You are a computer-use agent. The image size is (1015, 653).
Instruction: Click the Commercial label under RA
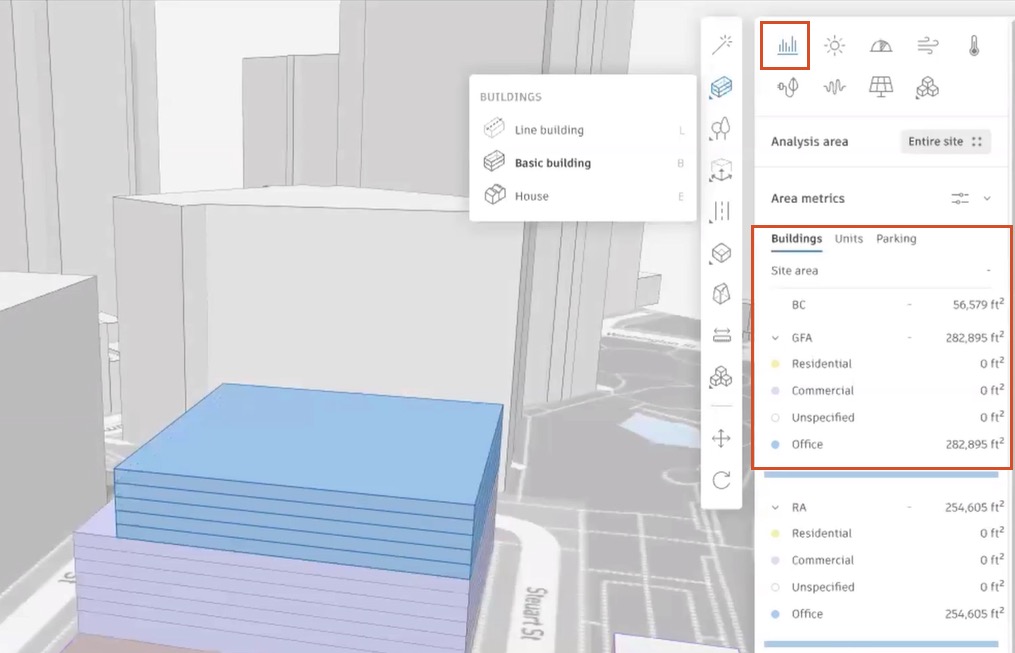tap(822, 560)
